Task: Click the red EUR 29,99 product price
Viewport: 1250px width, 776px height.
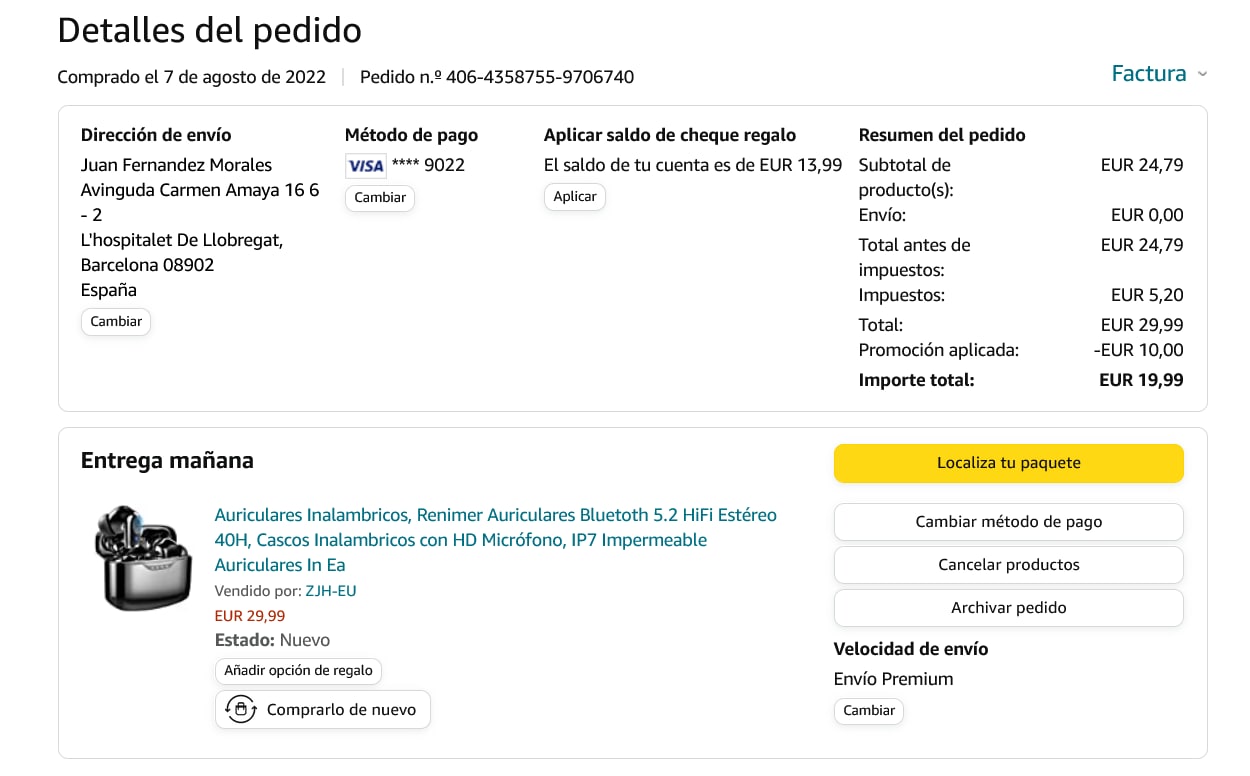Action: 250,616
